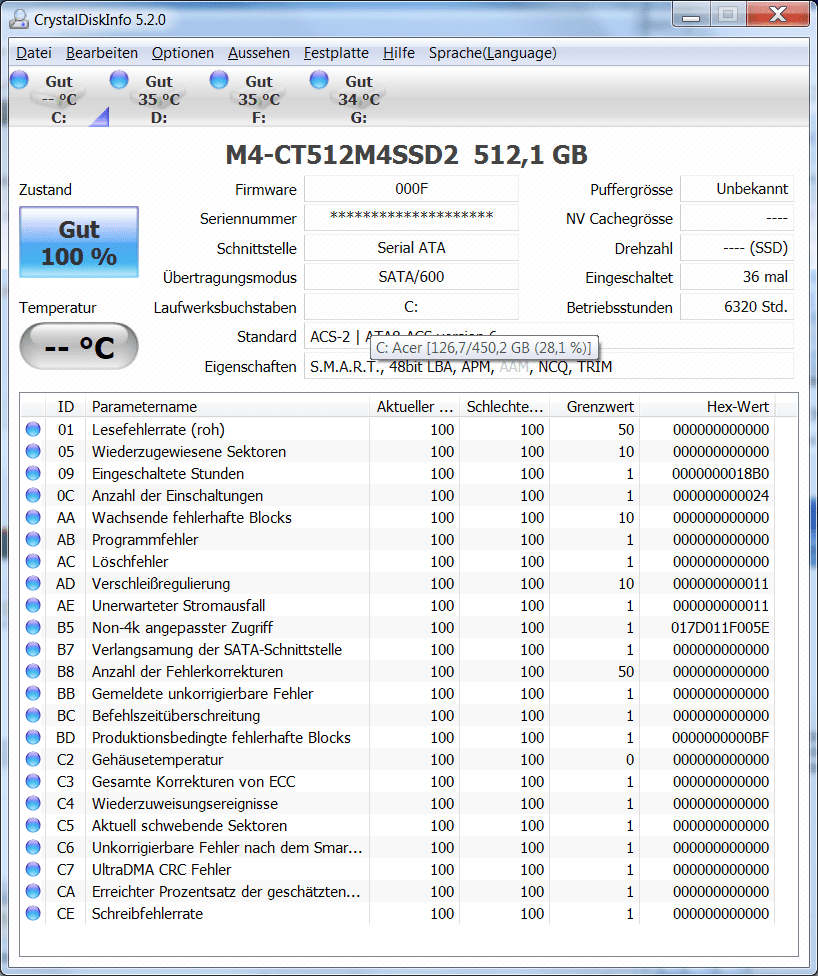
Task: Click the Seriennummer field
Action: point(411,218)
